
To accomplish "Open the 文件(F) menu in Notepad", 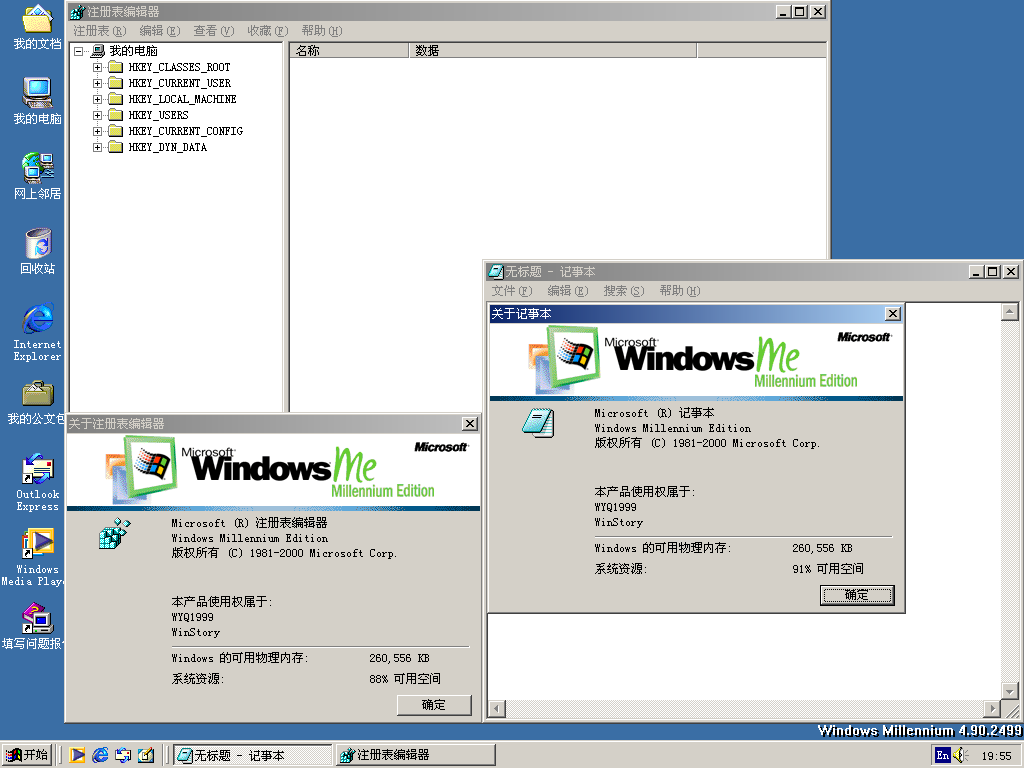I will (512, 291).
